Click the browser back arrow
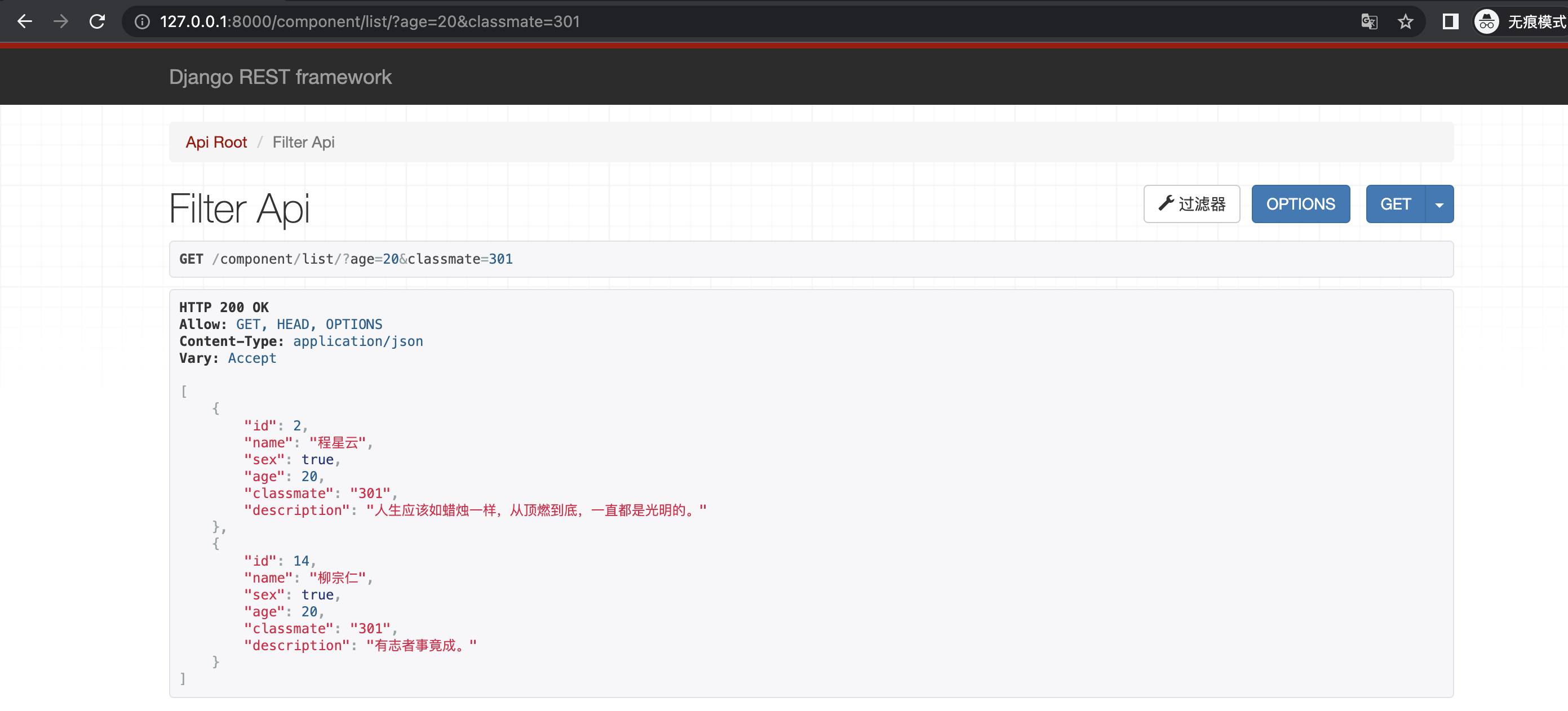The height and width of the screenshot is (711, 1568). [x=25, y=22]
